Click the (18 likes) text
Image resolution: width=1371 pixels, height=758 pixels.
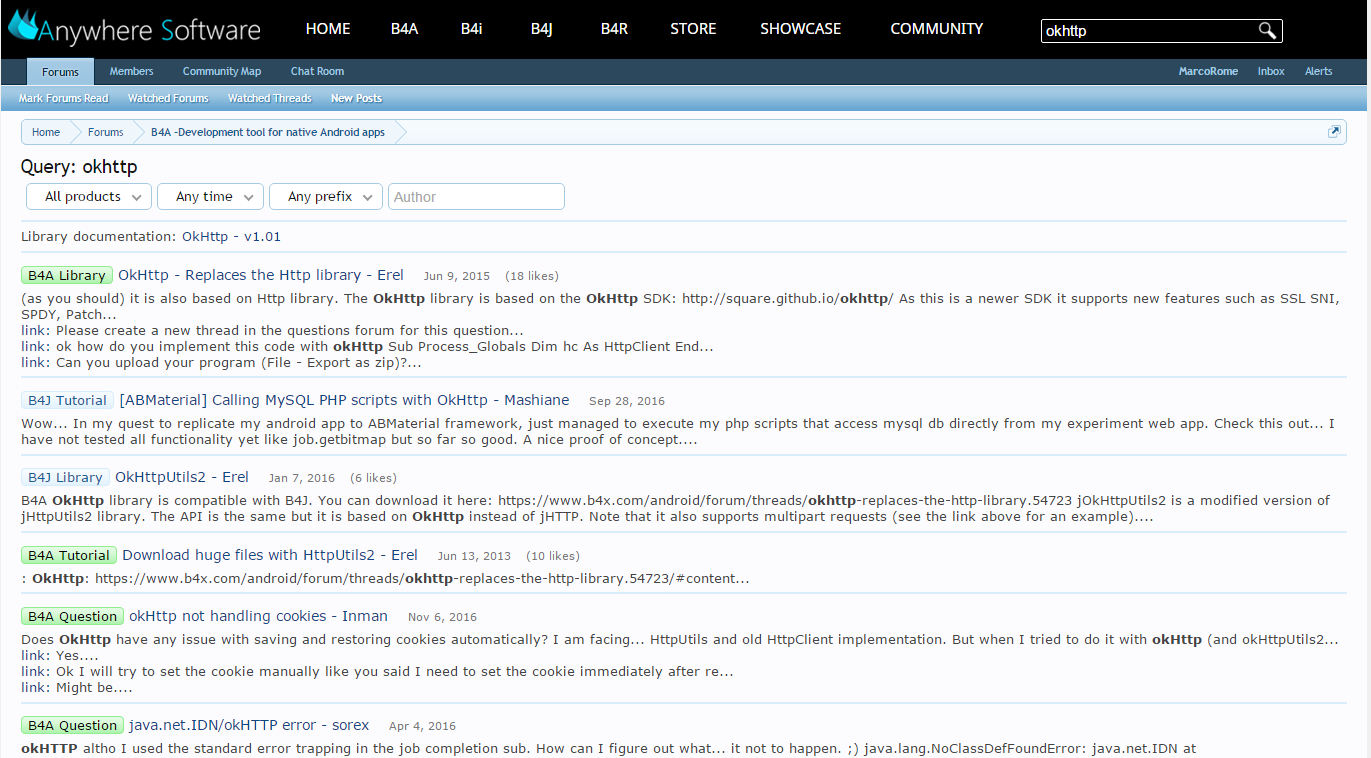532,276
